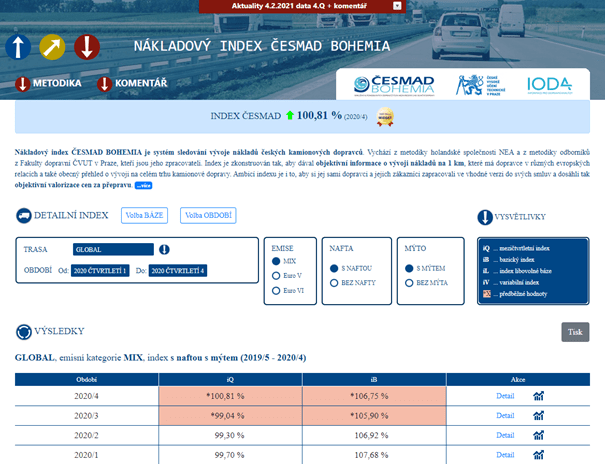This screenshot has height=464, width=605.
Task: Select the BEZ MÝTA radio button
Action: coord(409,283)
